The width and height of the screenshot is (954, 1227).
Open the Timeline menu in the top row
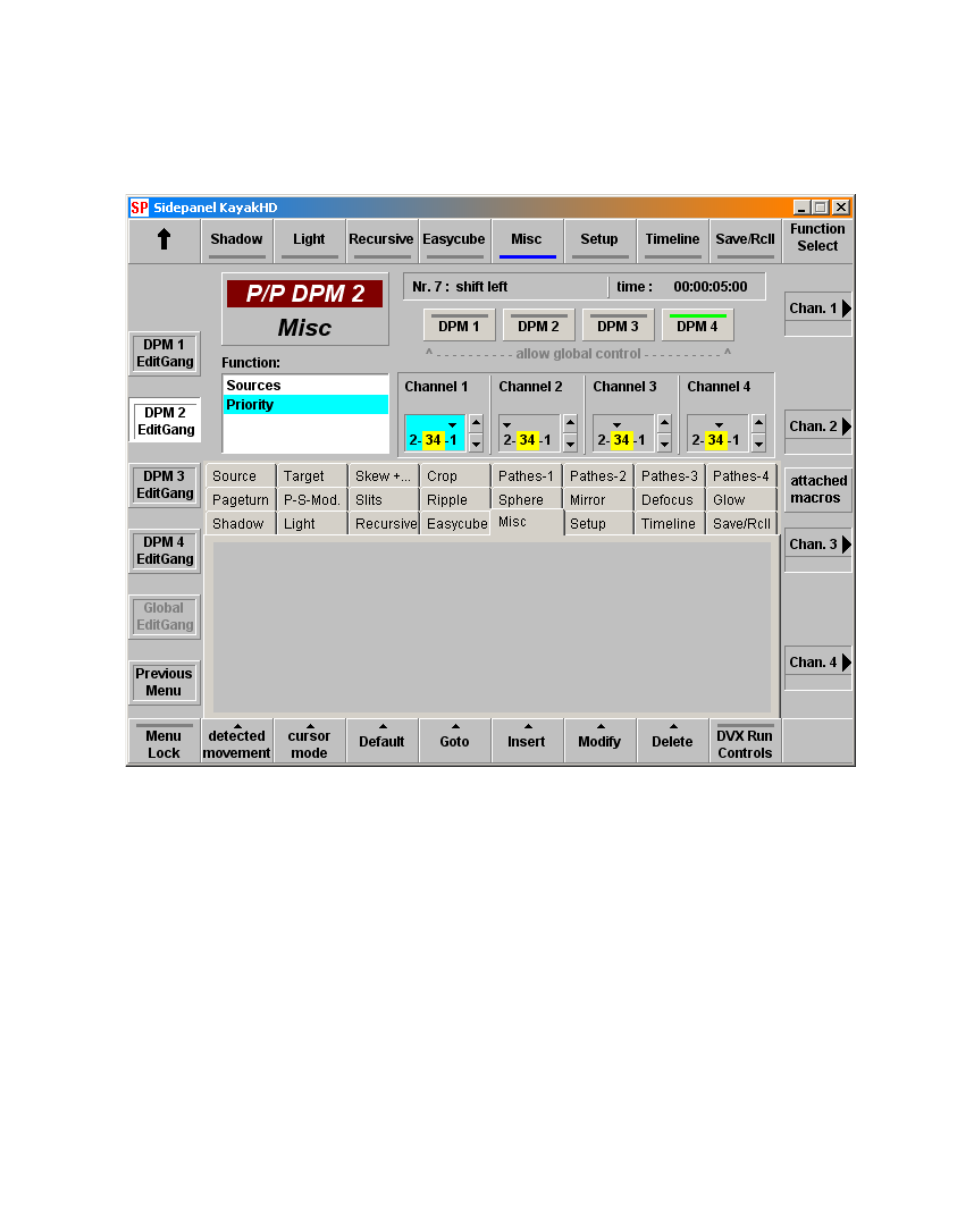(x=672, y=241)
